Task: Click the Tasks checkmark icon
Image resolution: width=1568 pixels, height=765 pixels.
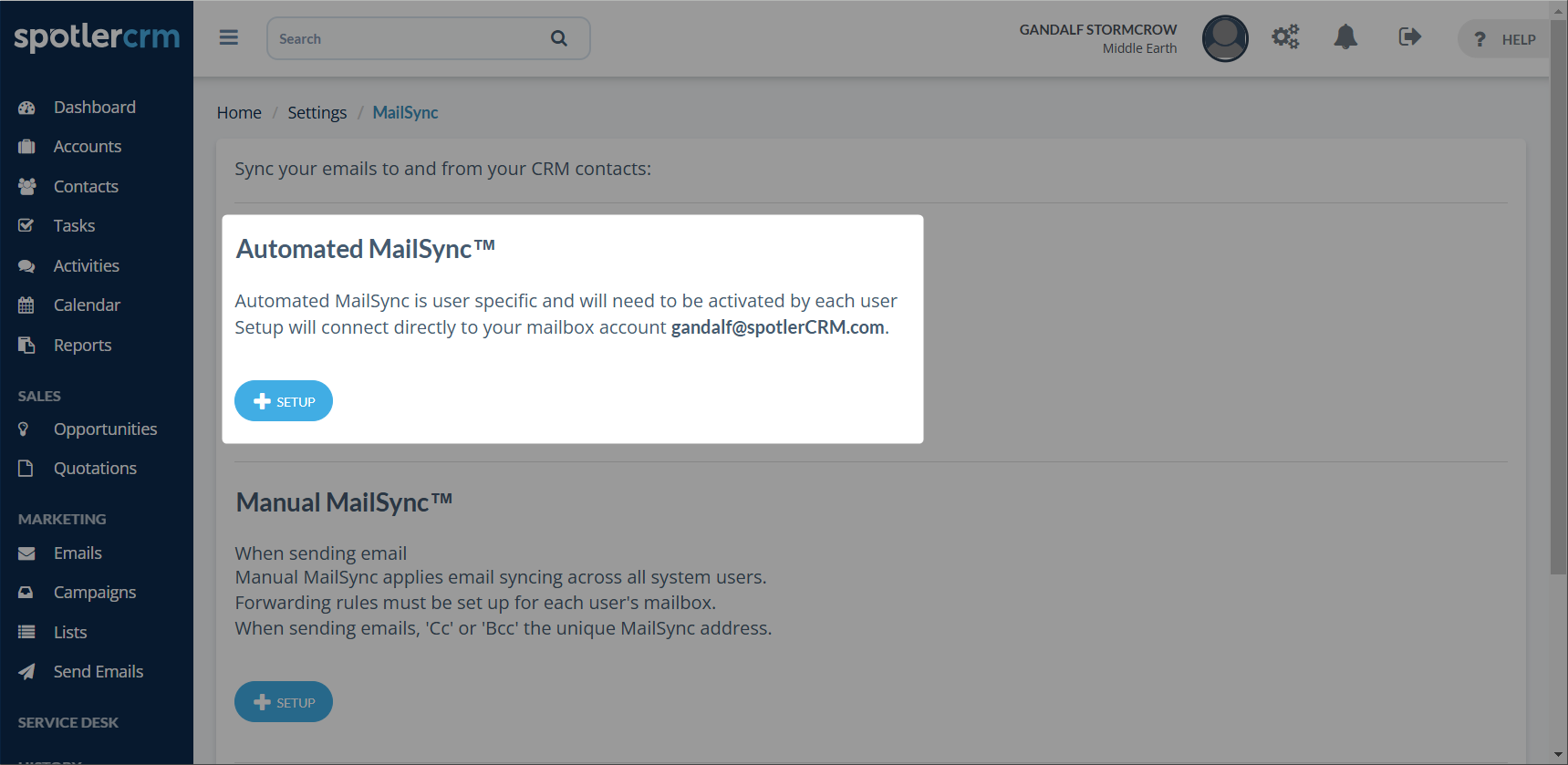Action: [x=26, y=225]
